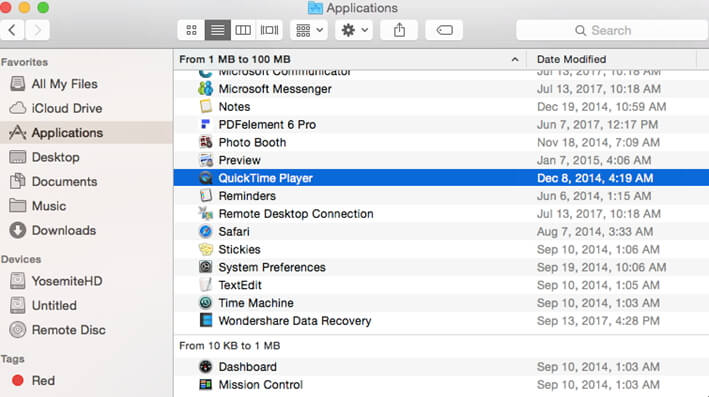Click the yellow minimize window button
This screenshot has height=397, width=709.
pos(24,7)
